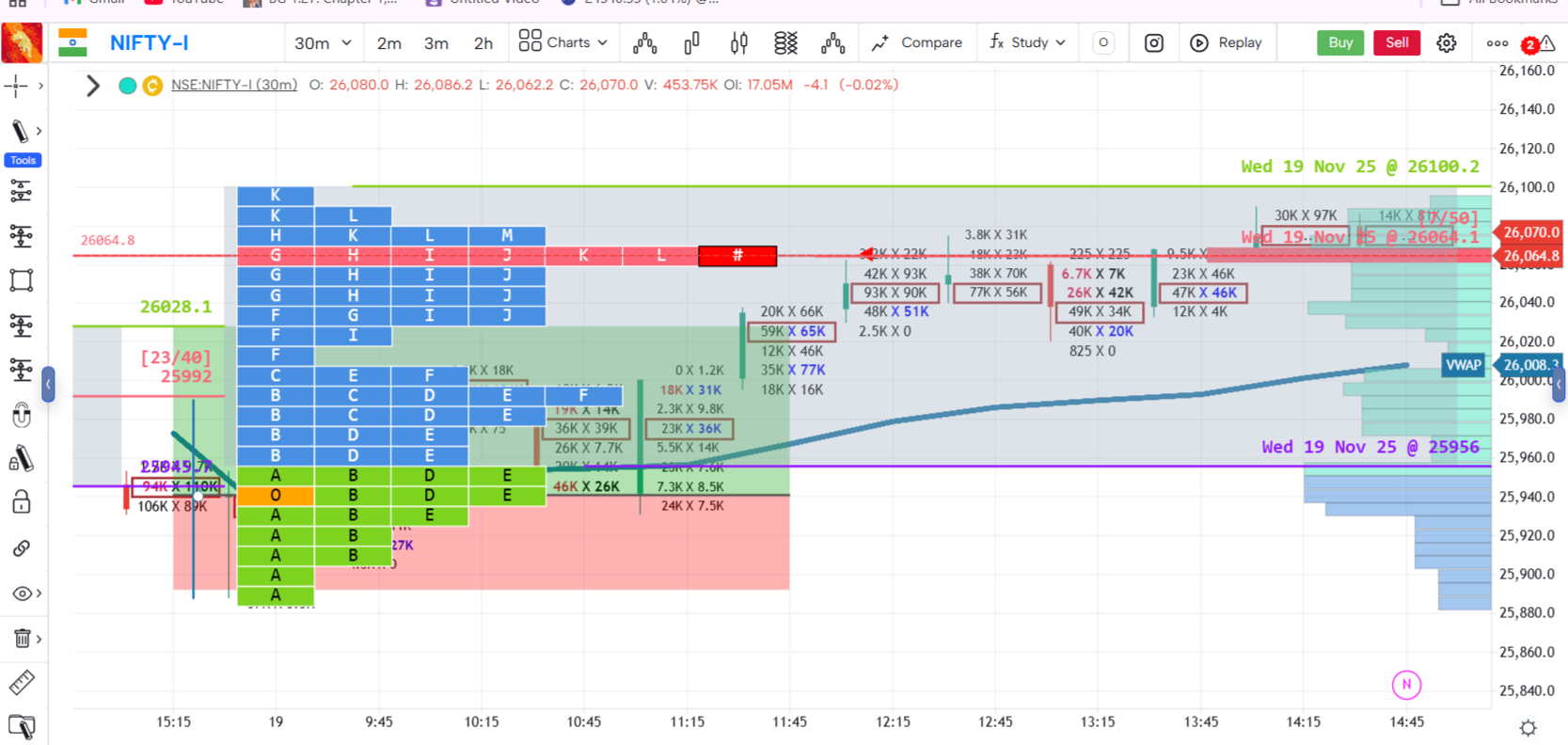
Task: Click the ruler measure tool
Action: pos(22,682)
